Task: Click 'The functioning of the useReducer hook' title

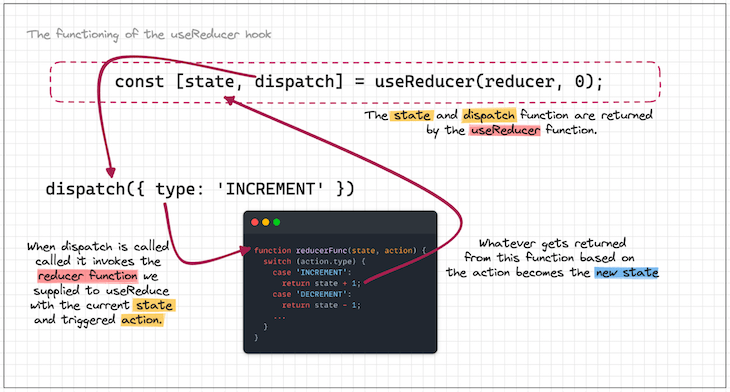Action: (149, 34)
